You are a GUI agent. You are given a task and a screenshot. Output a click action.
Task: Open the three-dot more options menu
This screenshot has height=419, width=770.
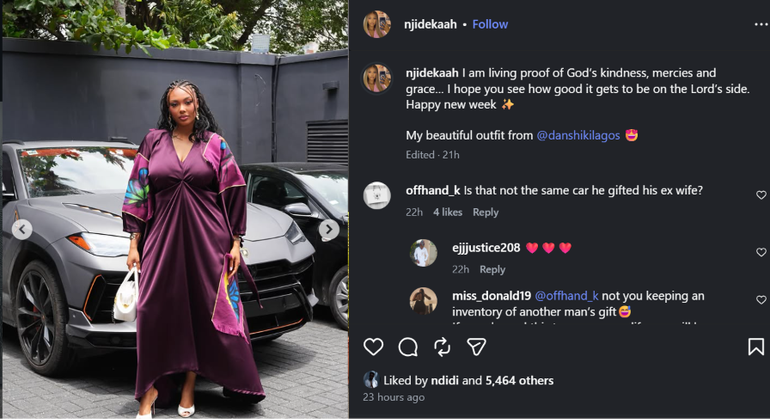[761, 25]
